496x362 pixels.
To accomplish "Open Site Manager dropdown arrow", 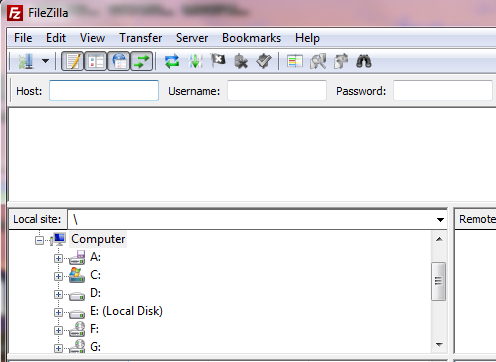I will [x=45, y=61].
